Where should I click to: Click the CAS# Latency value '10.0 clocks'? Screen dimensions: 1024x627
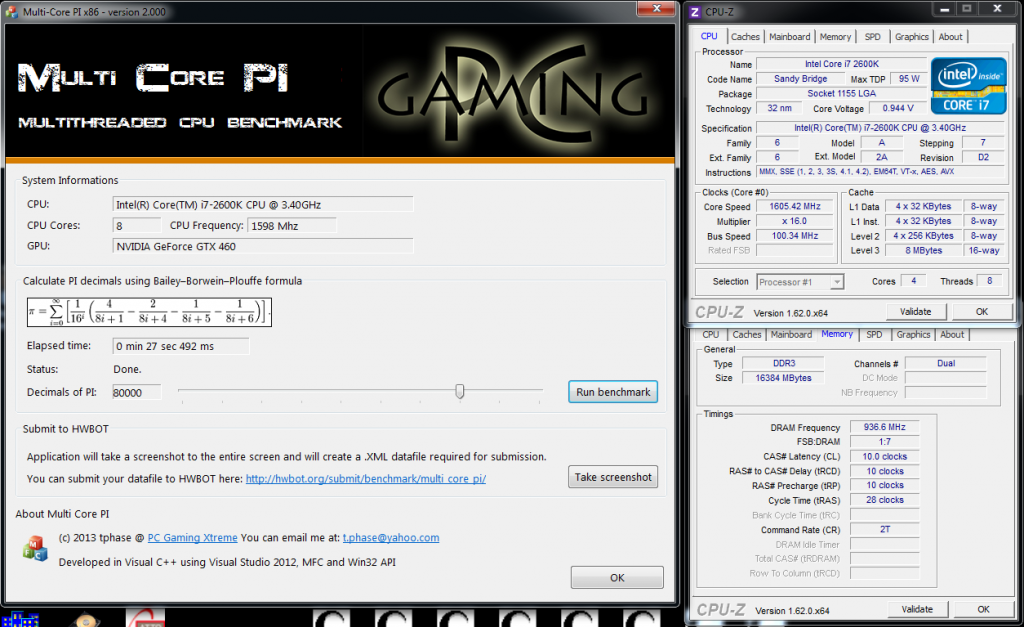pos(884,457)
